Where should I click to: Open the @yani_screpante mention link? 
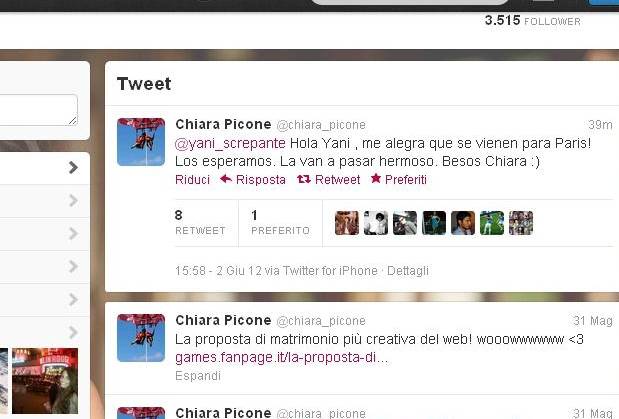230,143
